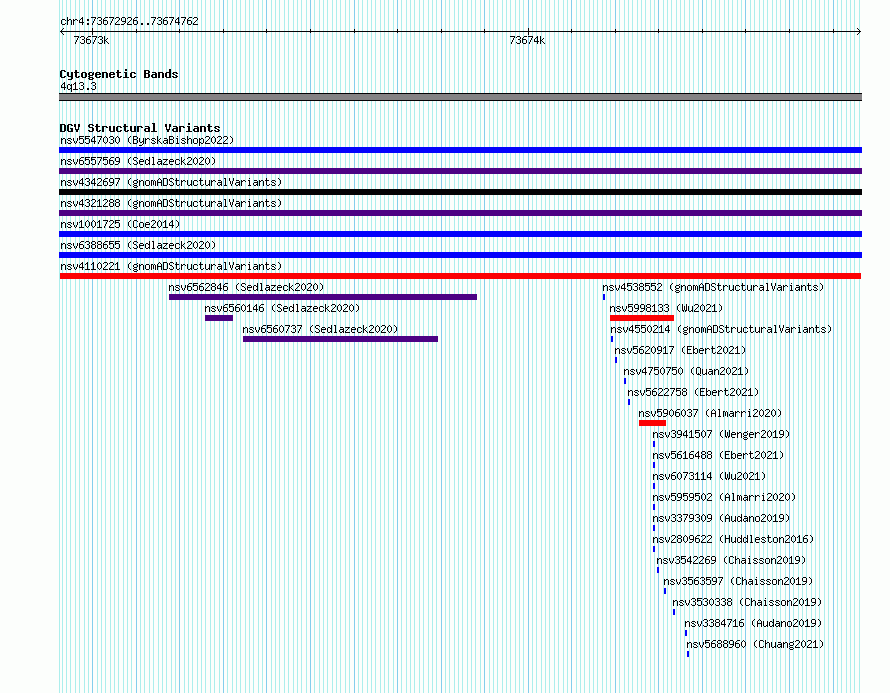Click nsv3384716 (Audano2019) label
Screen dimensions: 890x693
pos(753,623)
